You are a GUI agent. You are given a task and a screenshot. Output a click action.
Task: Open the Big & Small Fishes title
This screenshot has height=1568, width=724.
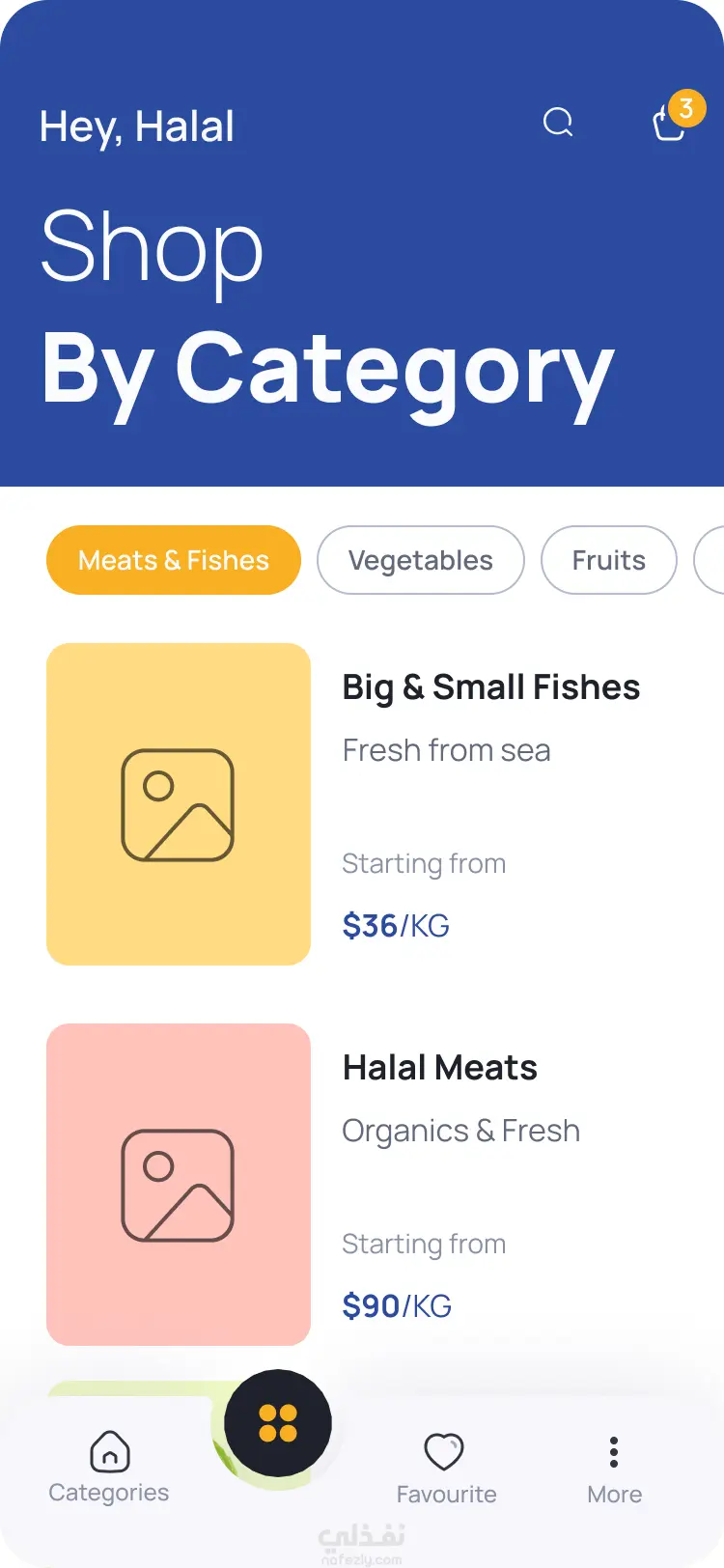click(491, 687)
